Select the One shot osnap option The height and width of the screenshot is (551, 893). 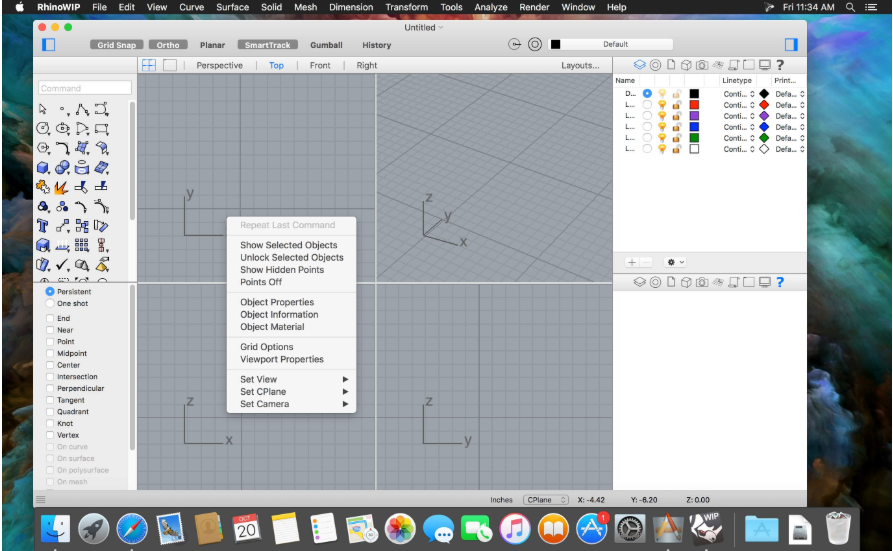coord(50,303)
